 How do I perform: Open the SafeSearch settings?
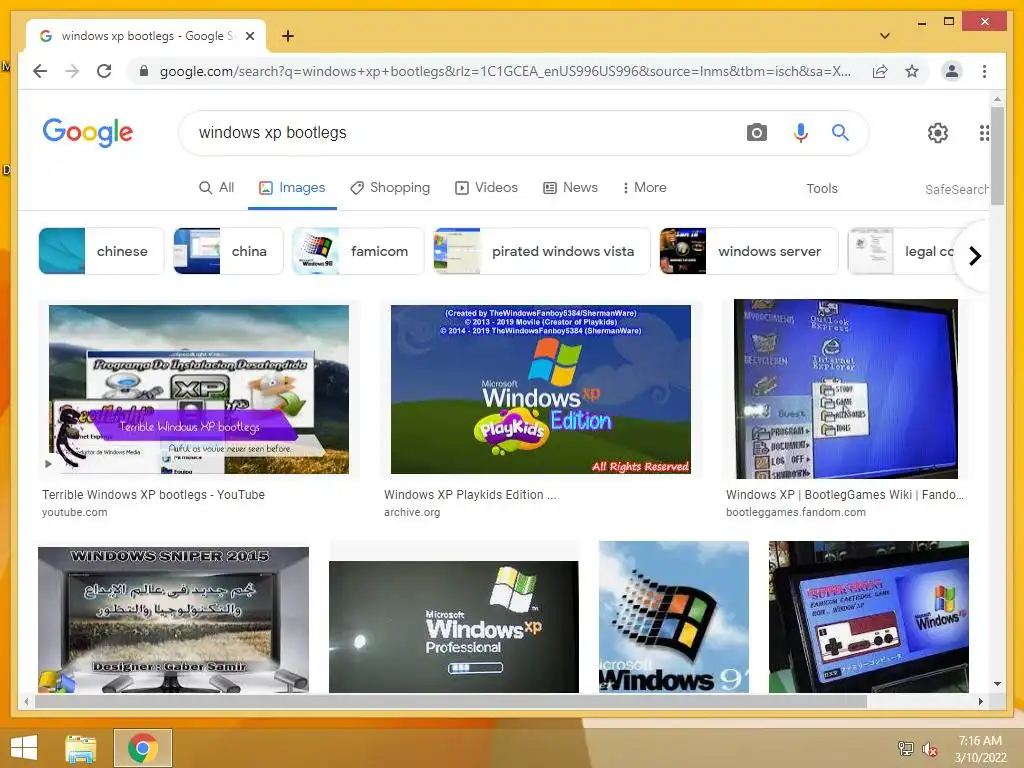pos(957,189)
